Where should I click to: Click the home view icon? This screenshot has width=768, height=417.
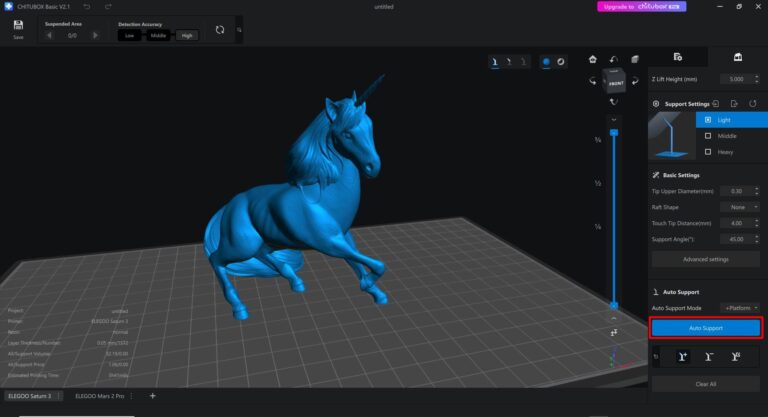[592, 59]
